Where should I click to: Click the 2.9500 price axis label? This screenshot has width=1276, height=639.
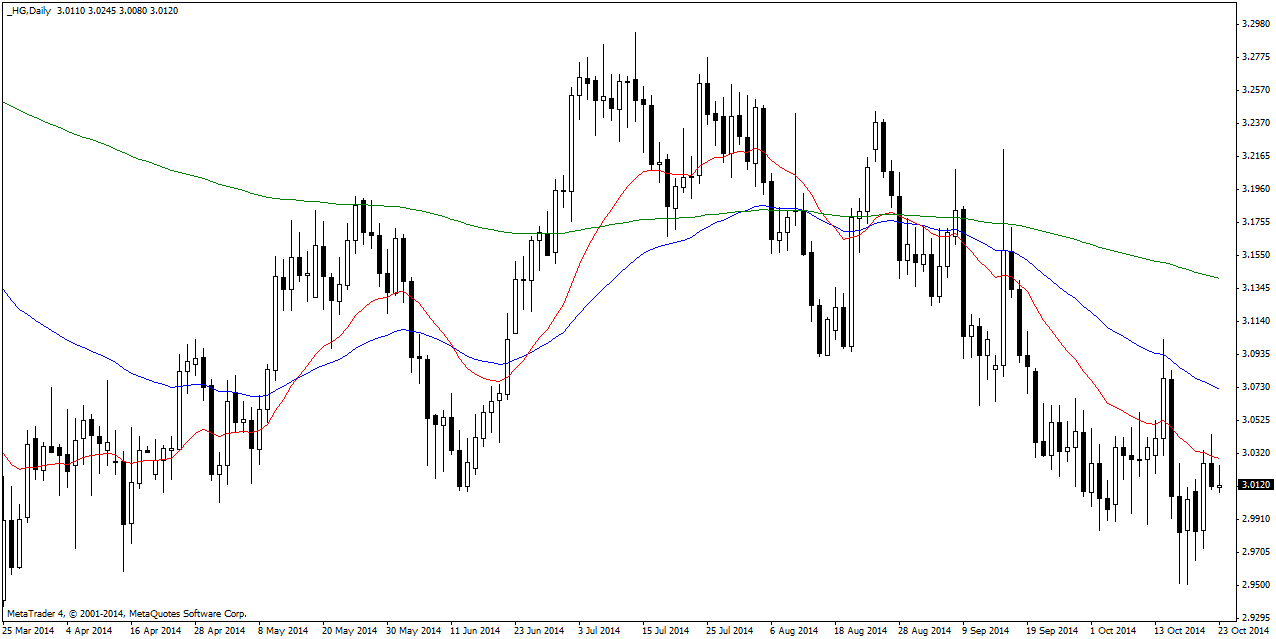pos(1254,585)
